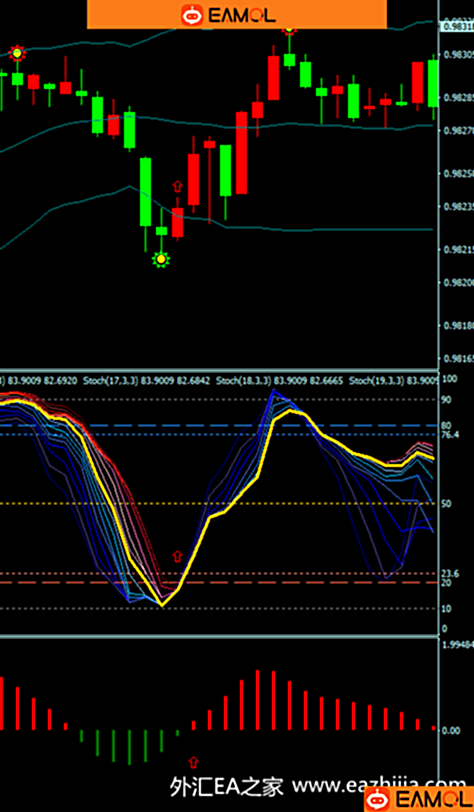Click the 82.6920 stochastic value
Screen dimensions: 474x812
click(60, 381)
